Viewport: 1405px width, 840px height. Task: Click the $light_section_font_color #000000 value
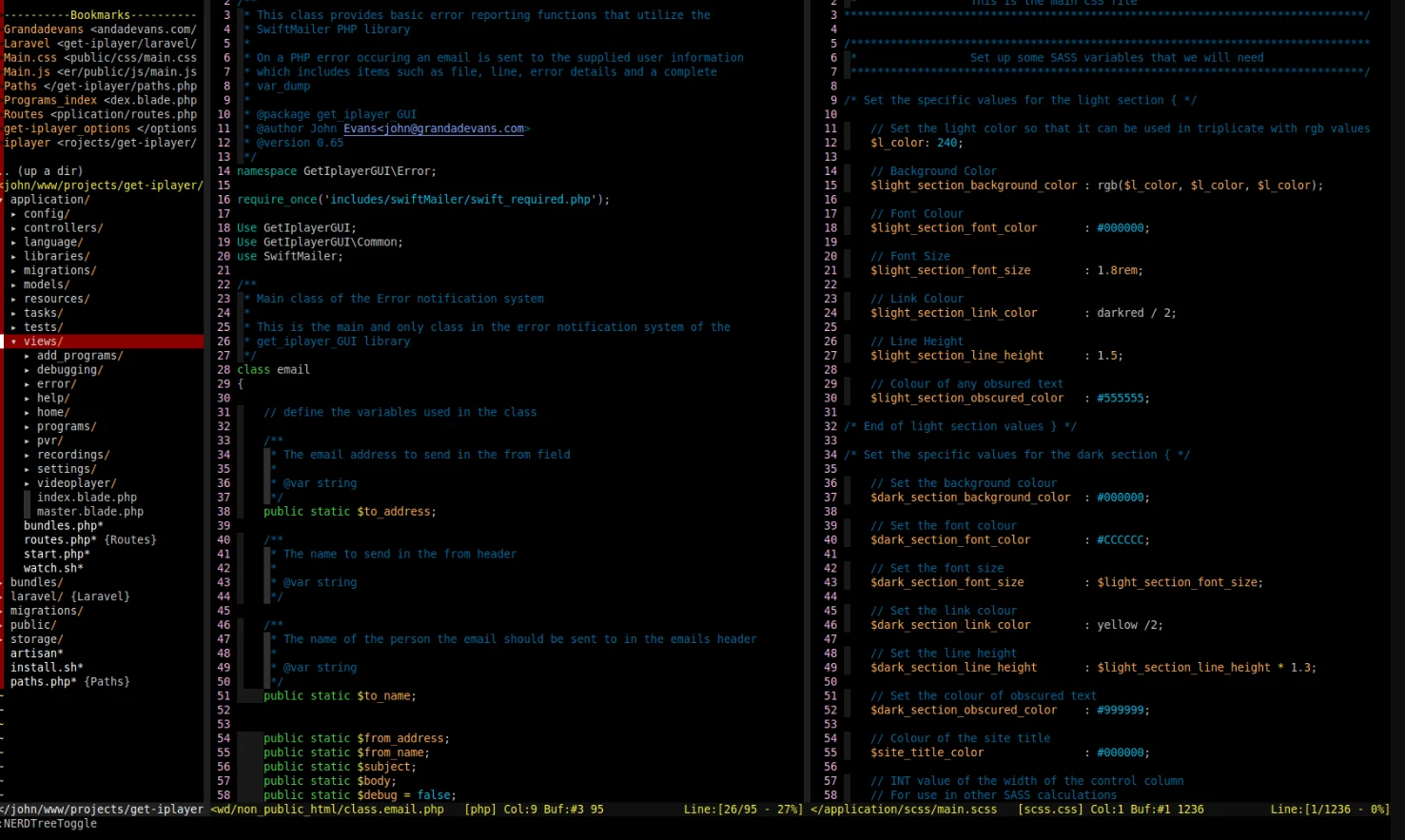(1122, 228)
